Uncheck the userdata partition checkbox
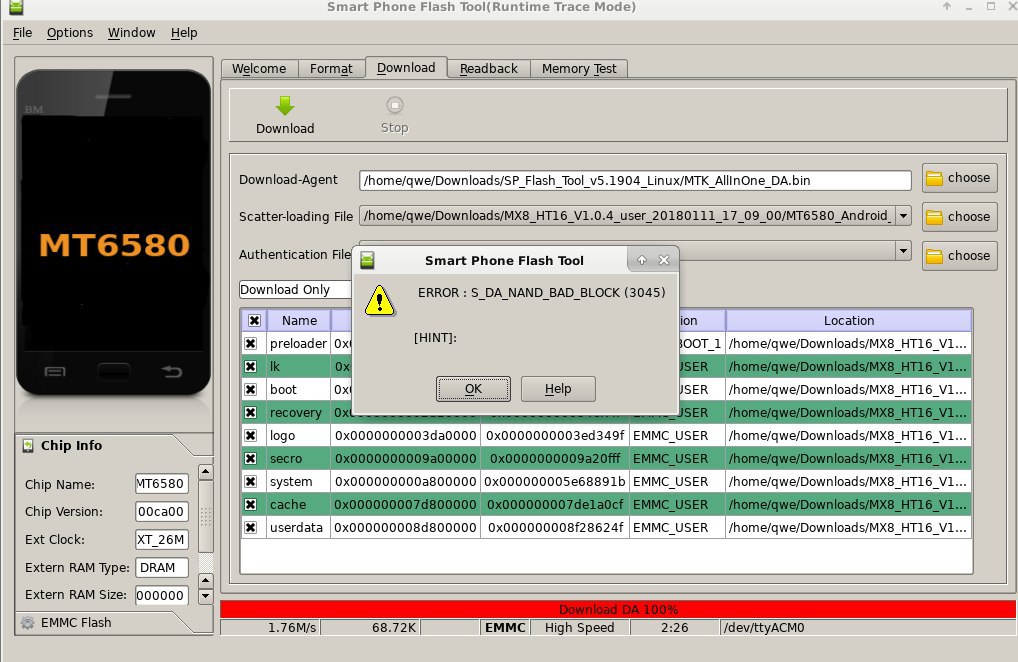The width and height of the screenshot is (1018, 662). [x=251, y=528]
